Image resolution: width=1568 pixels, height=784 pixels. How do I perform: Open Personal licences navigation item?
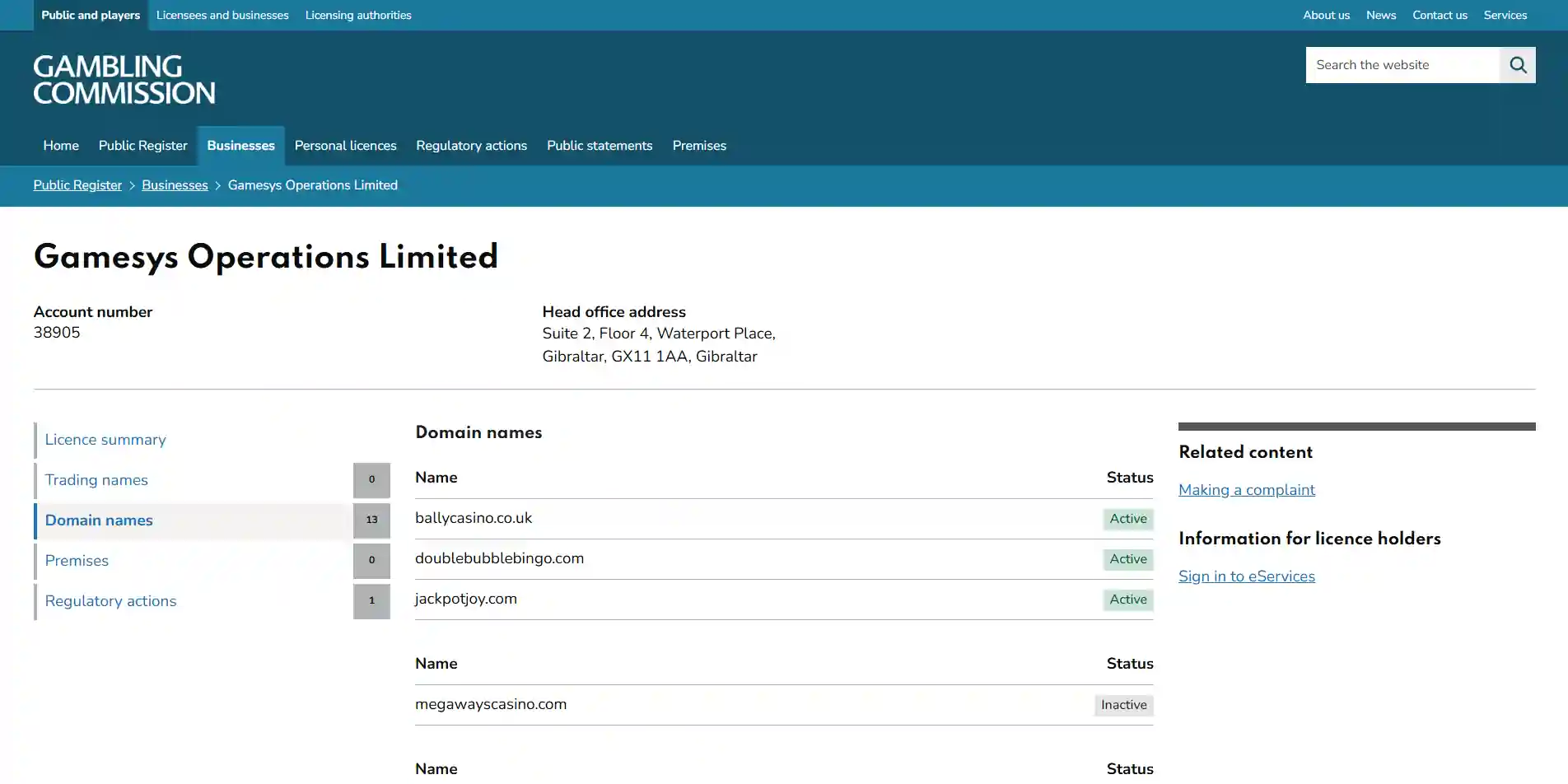pyautogui.click(x=346, y=146)
